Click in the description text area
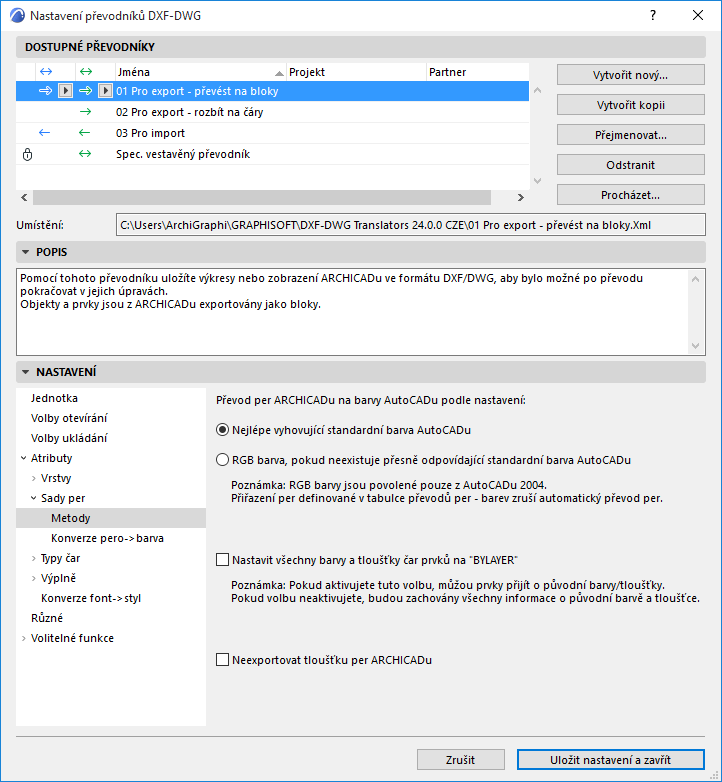This screenshot has height=782, width=722. (352, 313)
